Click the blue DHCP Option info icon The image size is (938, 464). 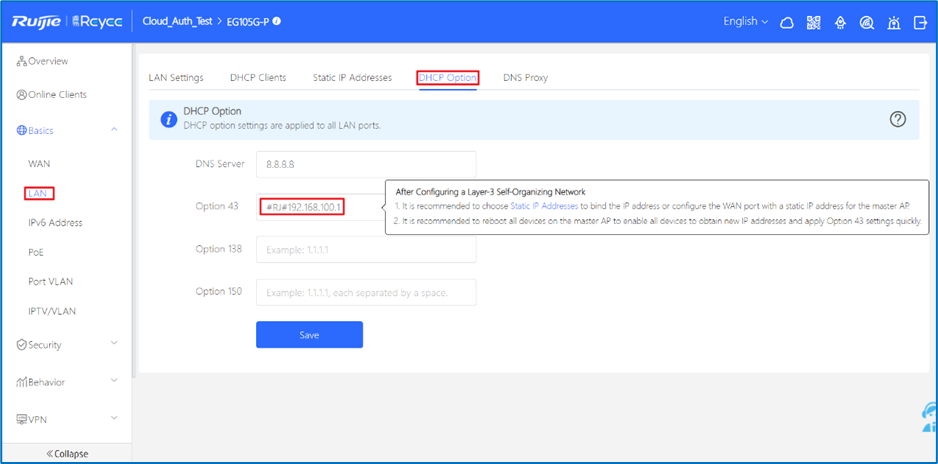click(x=170, y=119)
